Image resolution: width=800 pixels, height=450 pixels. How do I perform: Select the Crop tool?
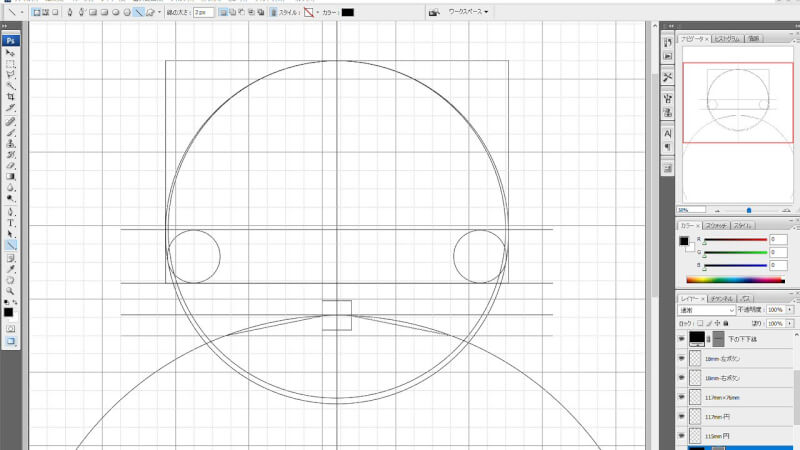click(x=10, y=97)
